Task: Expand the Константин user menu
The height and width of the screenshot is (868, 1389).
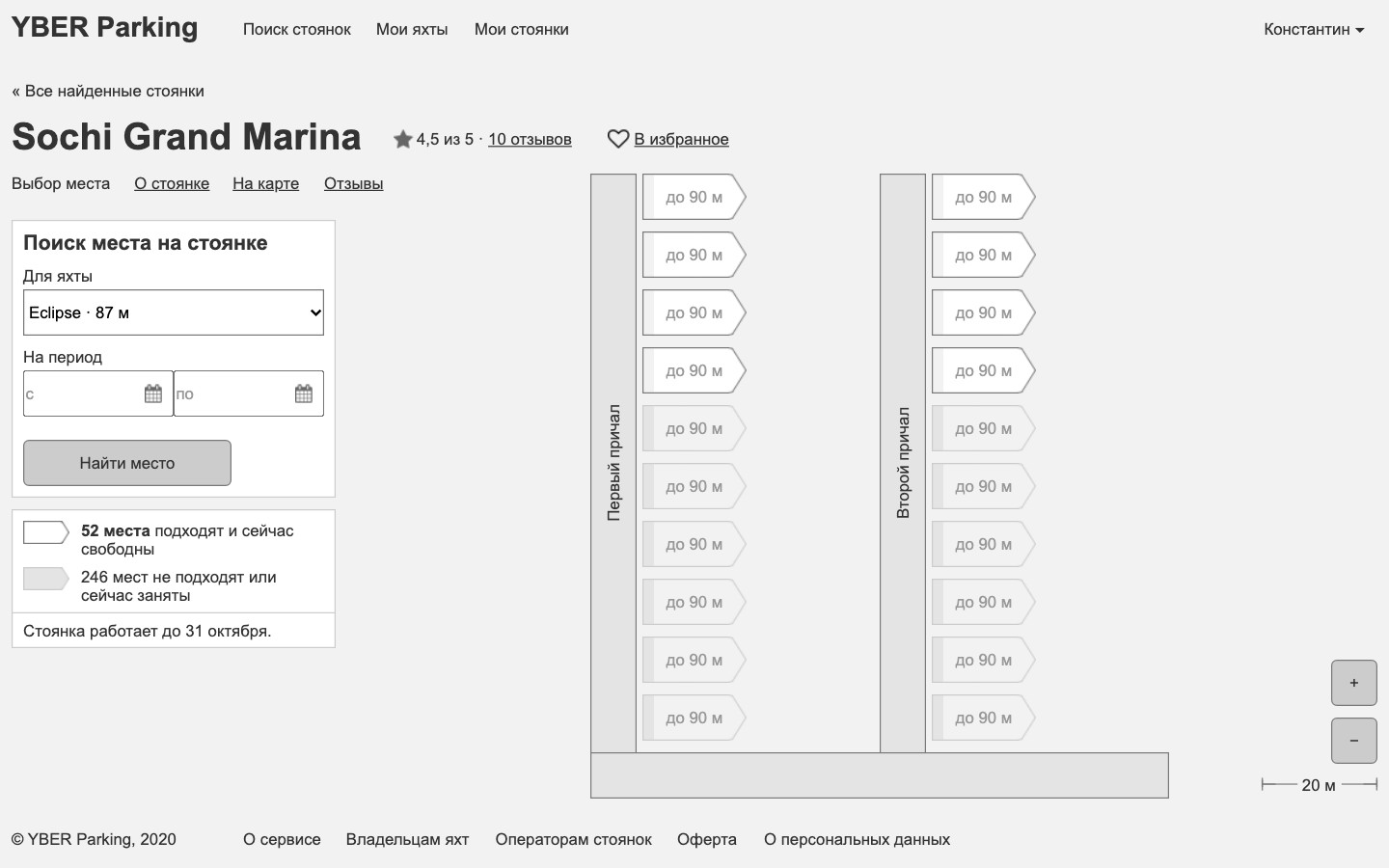Action: pyautogui.click(x=1314, y=29)
